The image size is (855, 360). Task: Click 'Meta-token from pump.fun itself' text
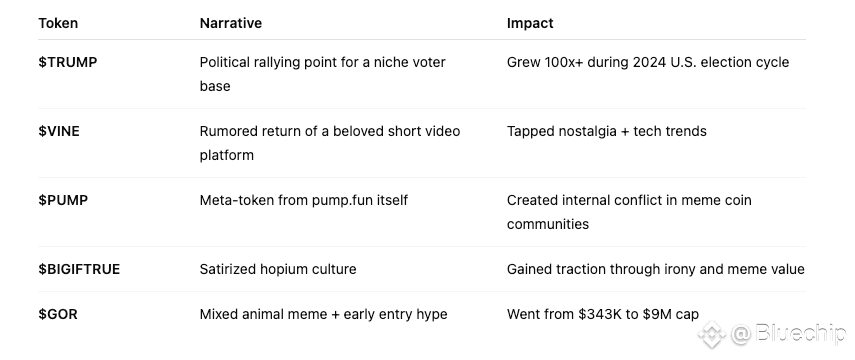304,200
